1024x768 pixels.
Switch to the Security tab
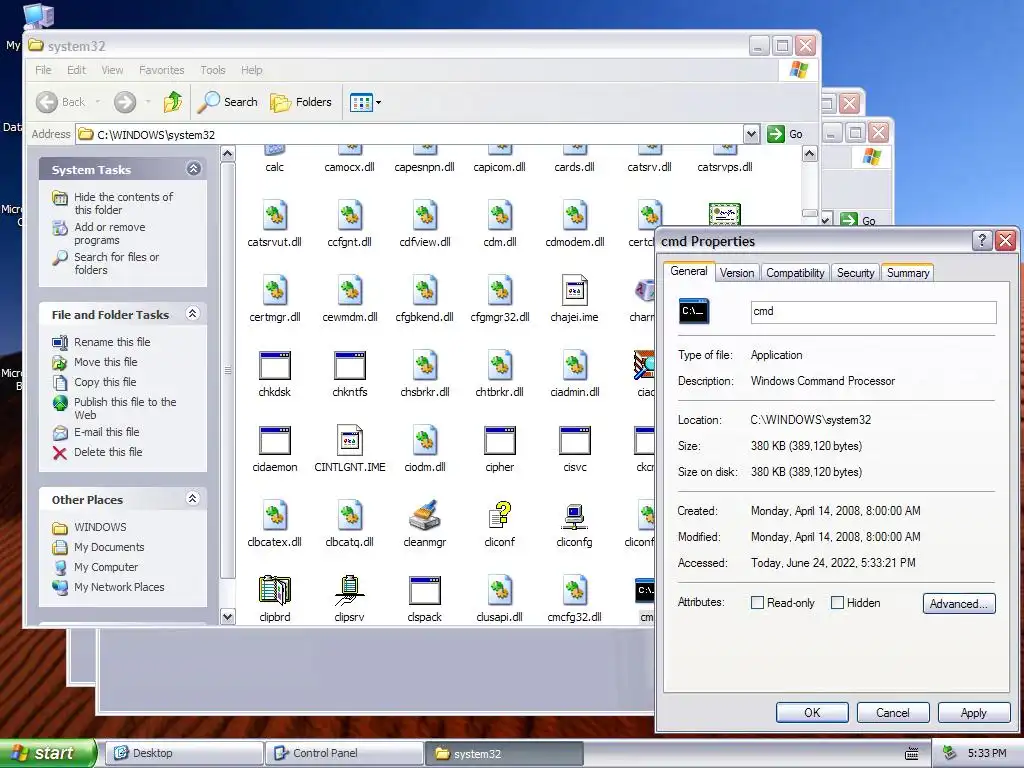click(856, 273)
